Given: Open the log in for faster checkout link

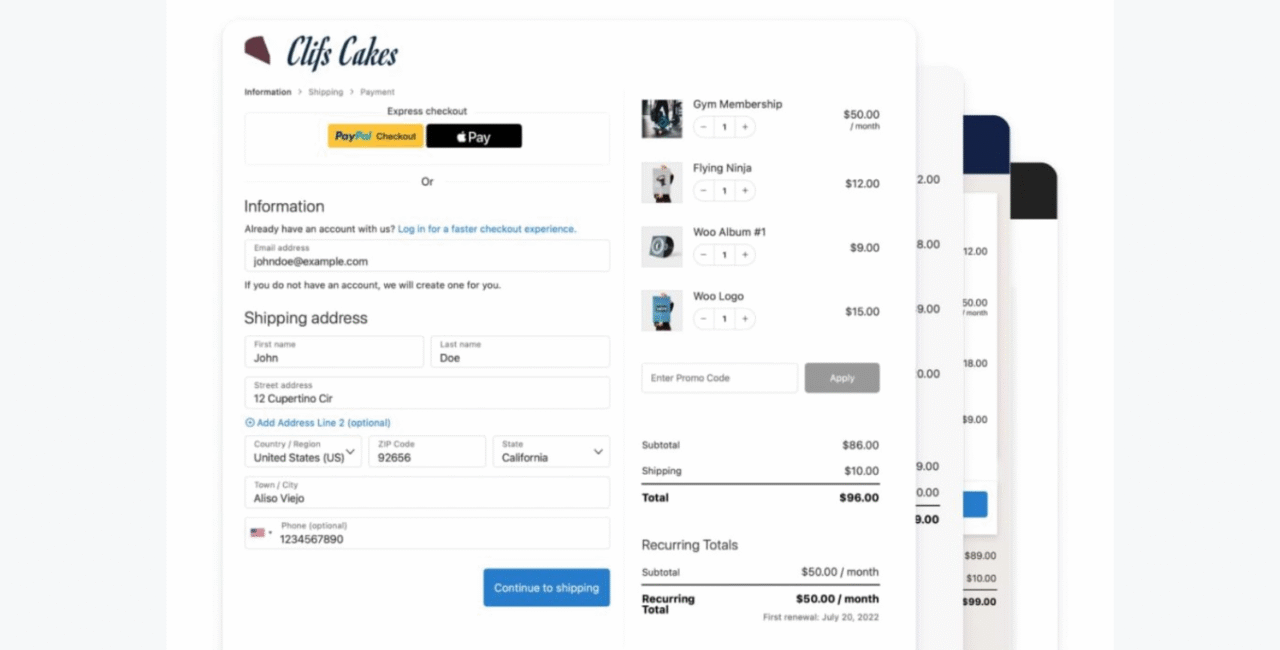Looking at the screenshot, I should pyautogui.click(x=487, y=229).
